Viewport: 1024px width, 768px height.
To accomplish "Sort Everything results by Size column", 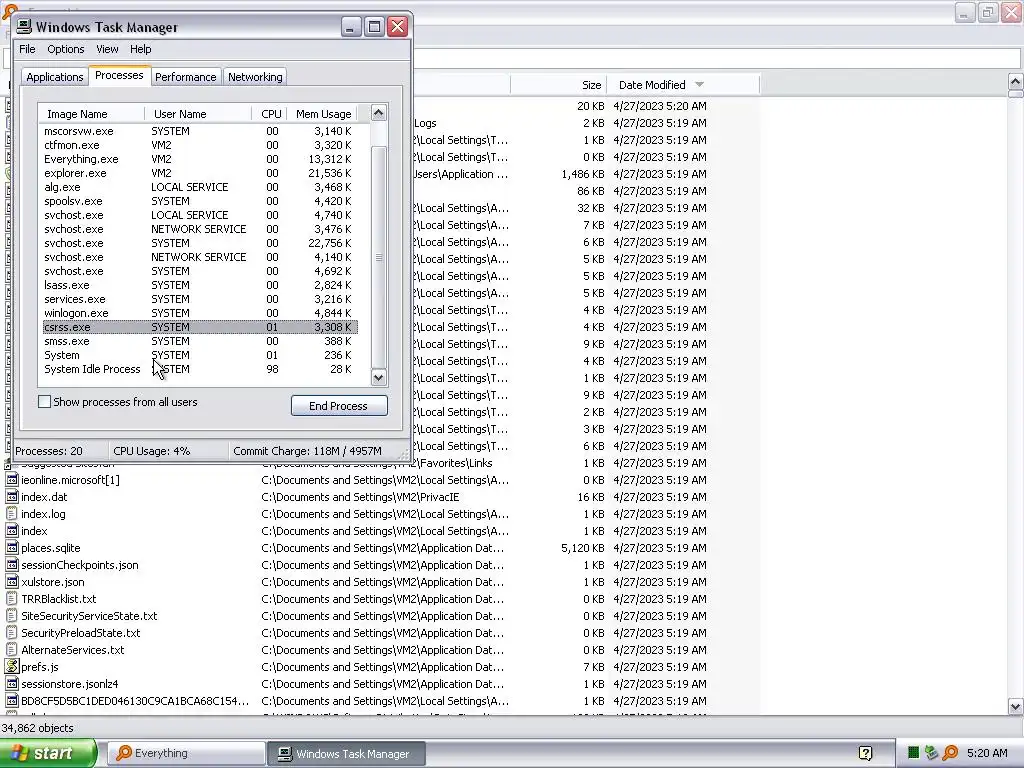I will 558,85.
